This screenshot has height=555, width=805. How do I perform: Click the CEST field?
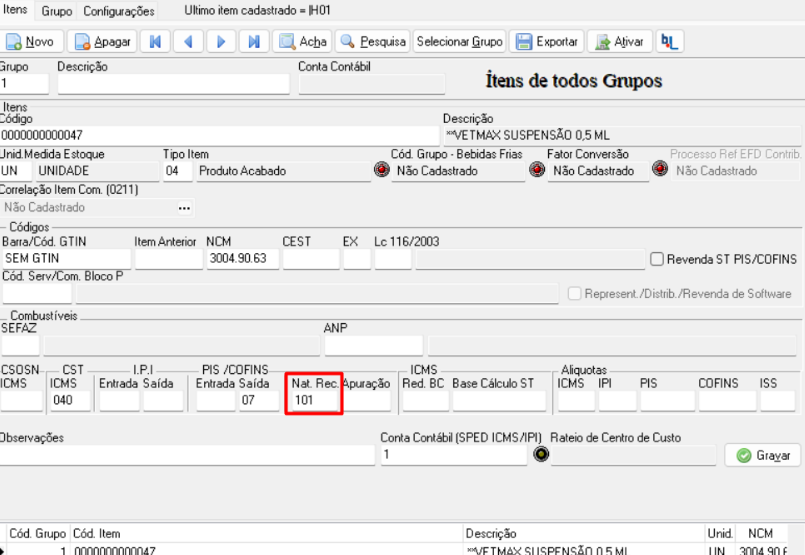coord(311,259)
